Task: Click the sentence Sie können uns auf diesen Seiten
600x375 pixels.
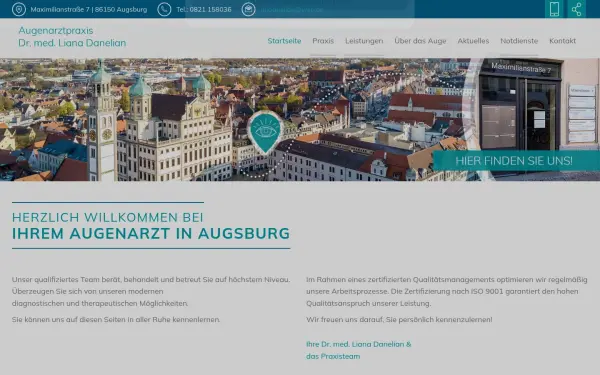Action: point(116,320)
